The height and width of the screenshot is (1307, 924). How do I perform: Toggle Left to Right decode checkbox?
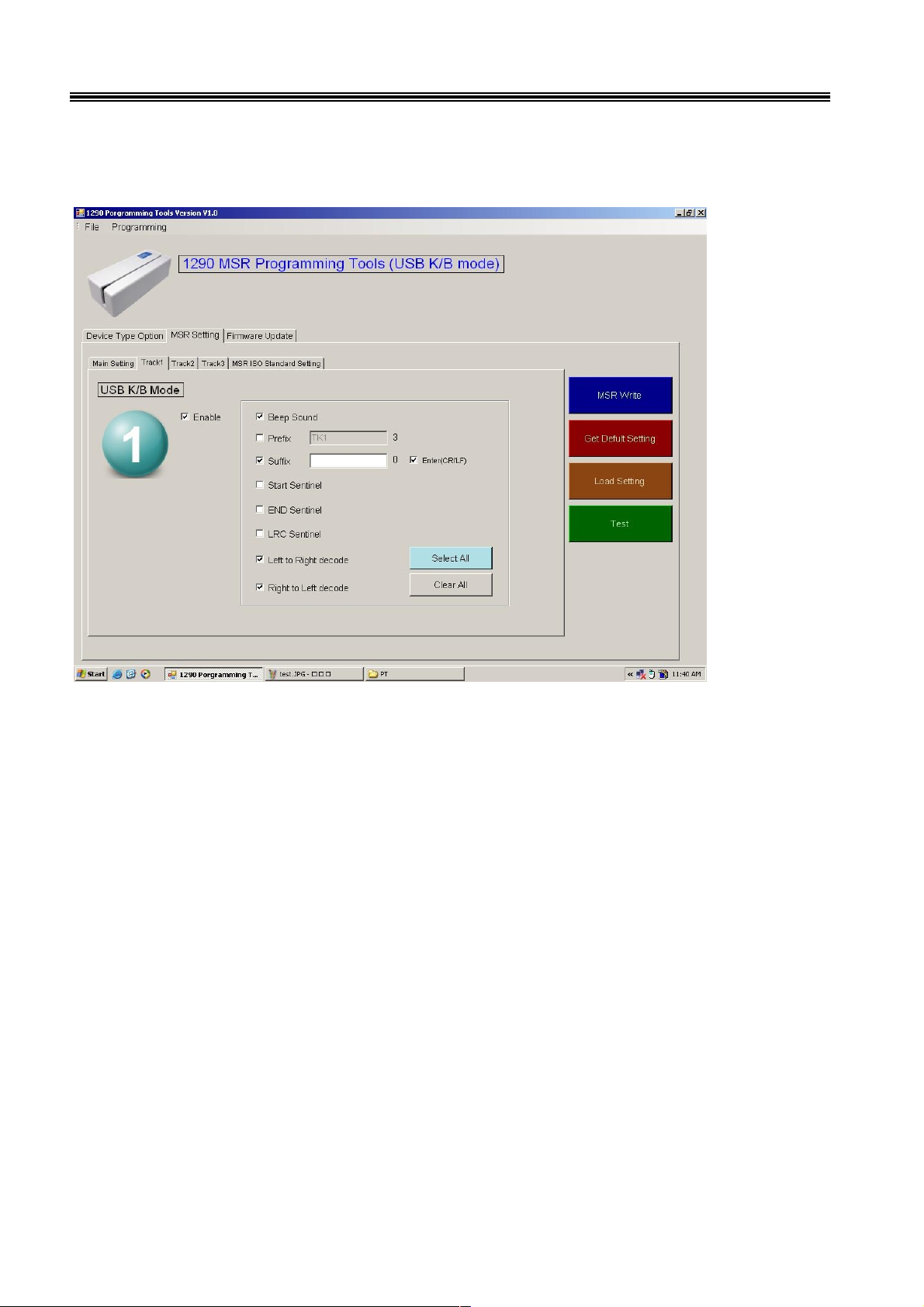(x=260, y=559)
